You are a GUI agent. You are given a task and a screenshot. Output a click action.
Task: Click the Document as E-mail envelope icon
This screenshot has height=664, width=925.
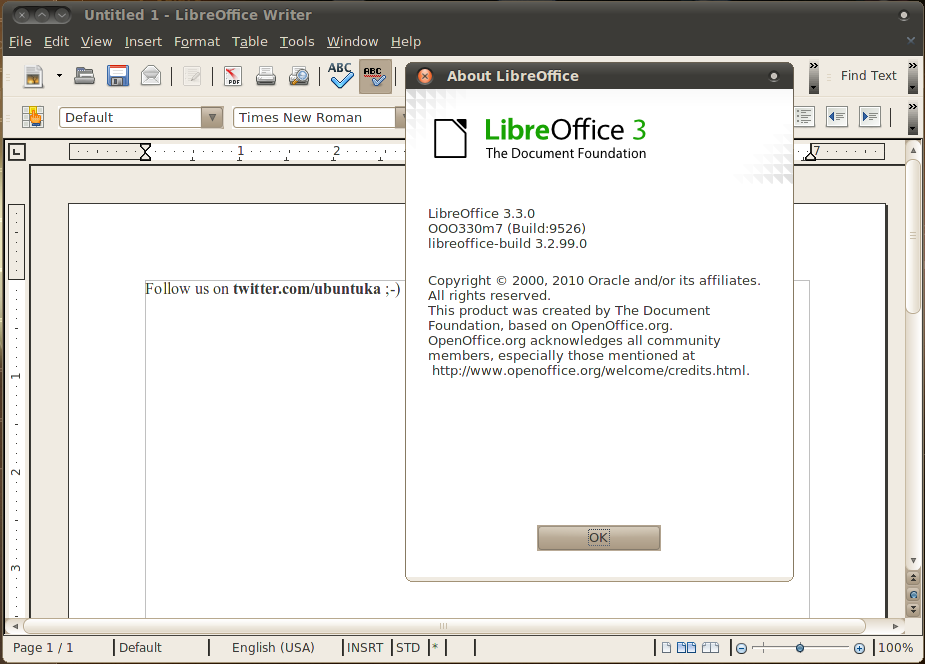coord(151,76)
